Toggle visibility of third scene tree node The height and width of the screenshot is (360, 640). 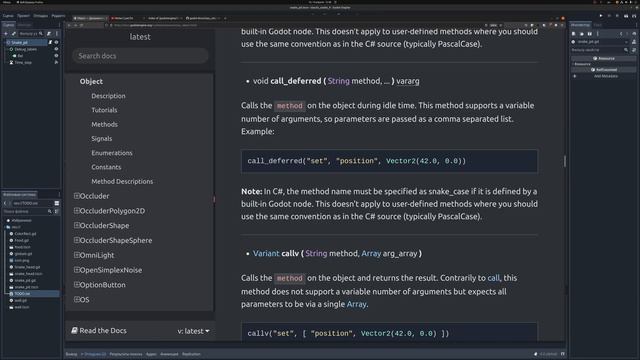pyautogui.click(x=56, y=56)
